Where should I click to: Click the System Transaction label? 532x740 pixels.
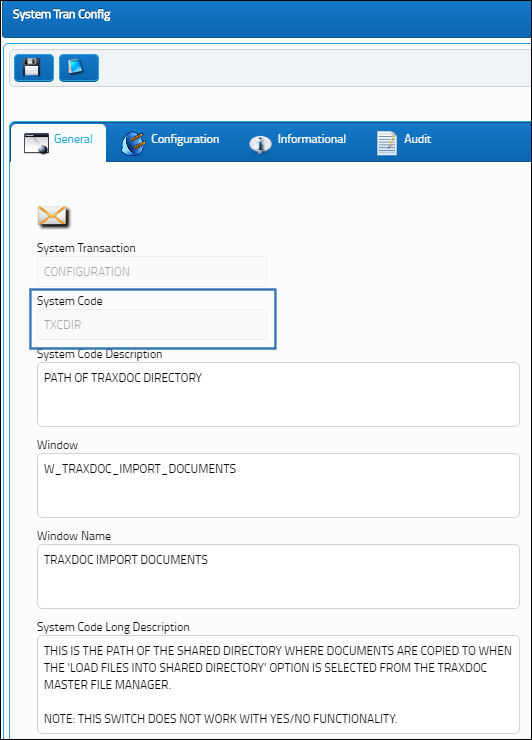click(86, 248)
